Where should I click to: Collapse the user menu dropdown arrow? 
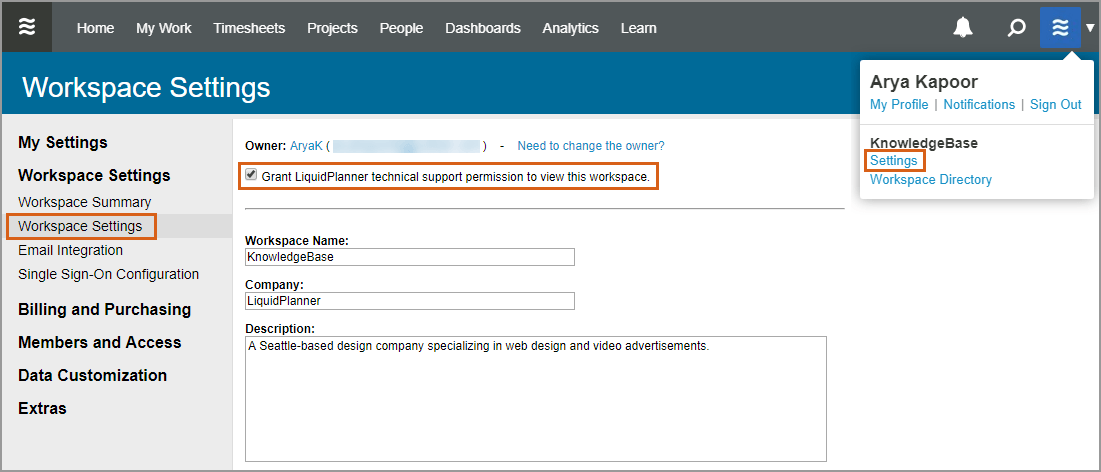(1090, 28)
